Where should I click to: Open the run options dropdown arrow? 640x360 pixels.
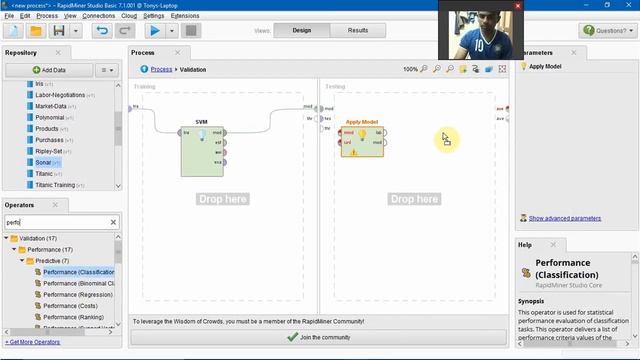pos(172,31)
